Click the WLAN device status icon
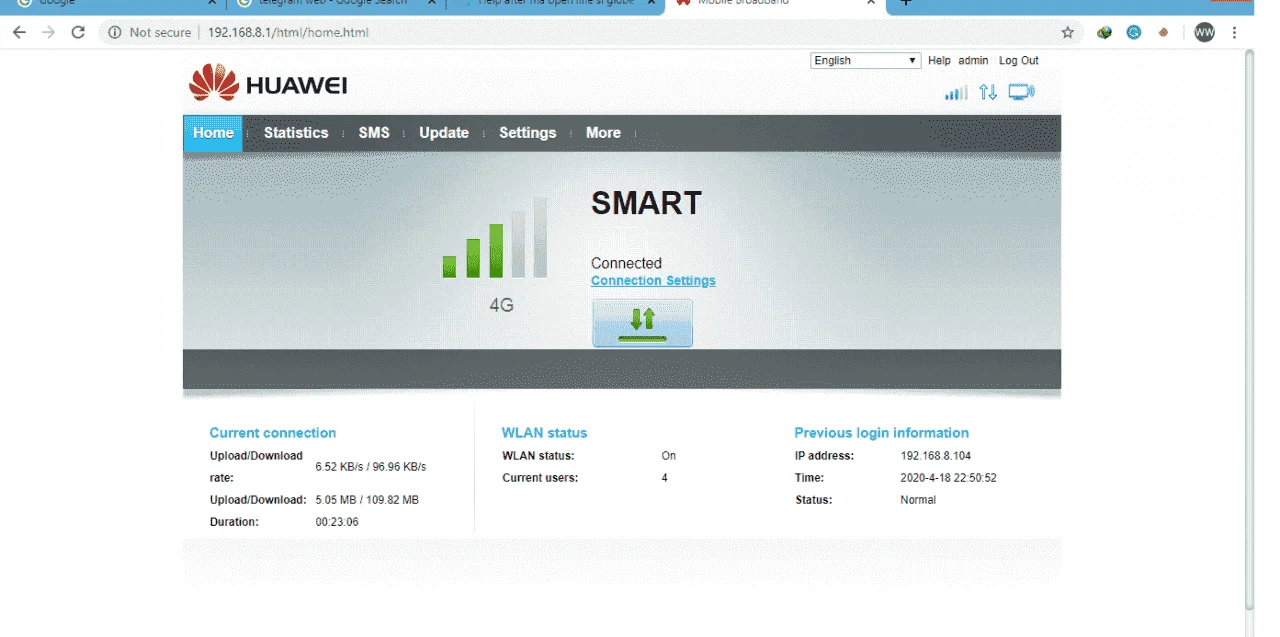This screenshot has width=1280, height=637. (1021, 92)
